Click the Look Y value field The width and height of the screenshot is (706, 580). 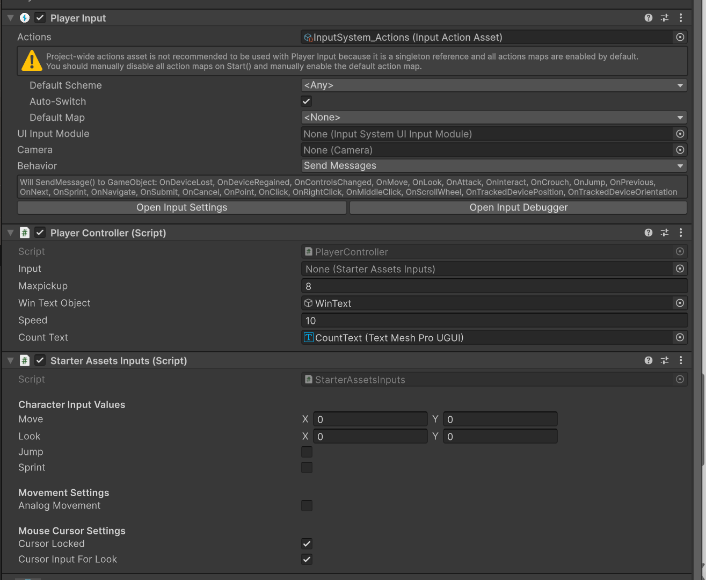500,436
